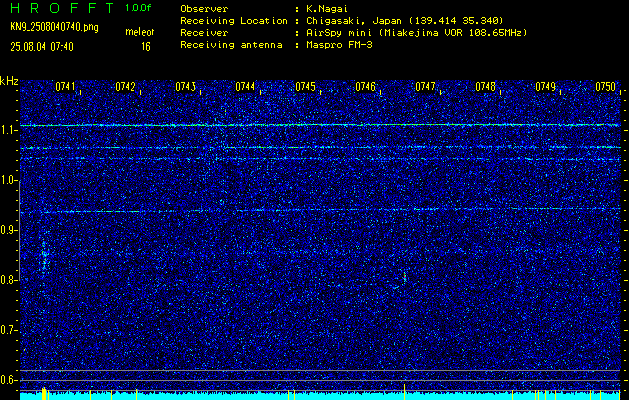The width and height of the screenshot is (629, 400).
Task: Click the Receiving antenna label
Action: (231, 45)
